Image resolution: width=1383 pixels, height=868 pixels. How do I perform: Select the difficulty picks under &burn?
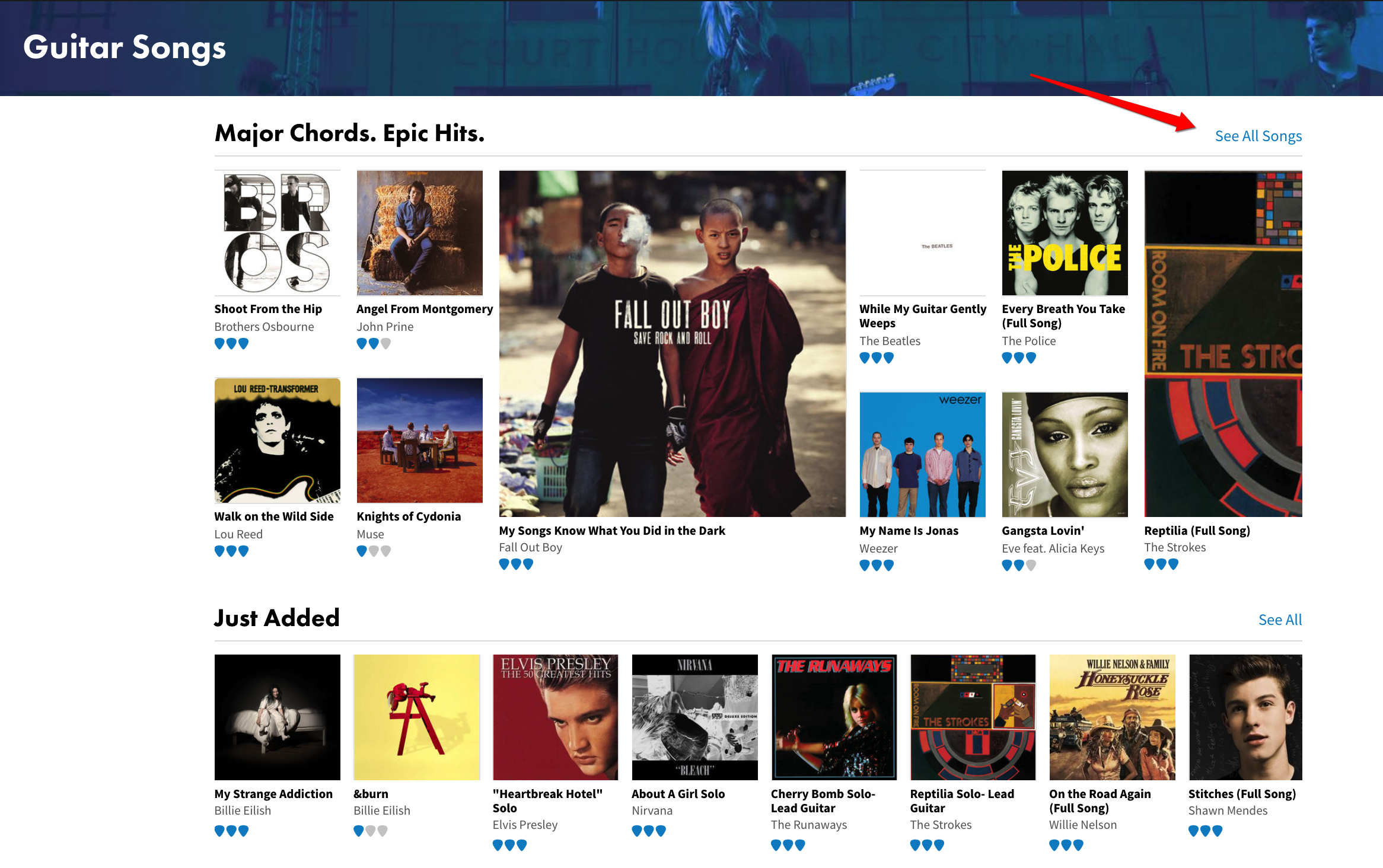point(371,831)
